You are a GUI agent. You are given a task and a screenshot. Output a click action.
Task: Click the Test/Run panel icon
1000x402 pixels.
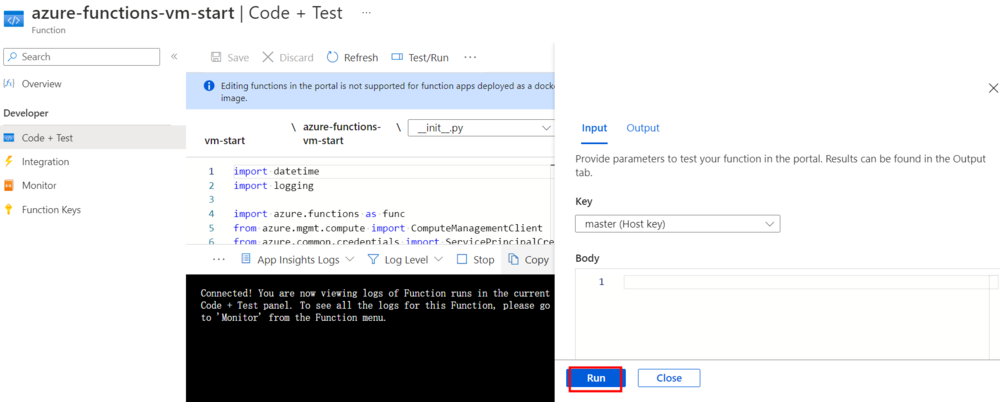pos(397,57)
